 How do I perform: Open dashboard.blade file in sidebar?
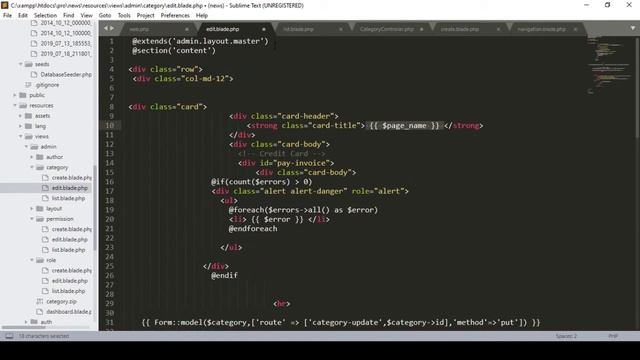[x=69, y=311]
